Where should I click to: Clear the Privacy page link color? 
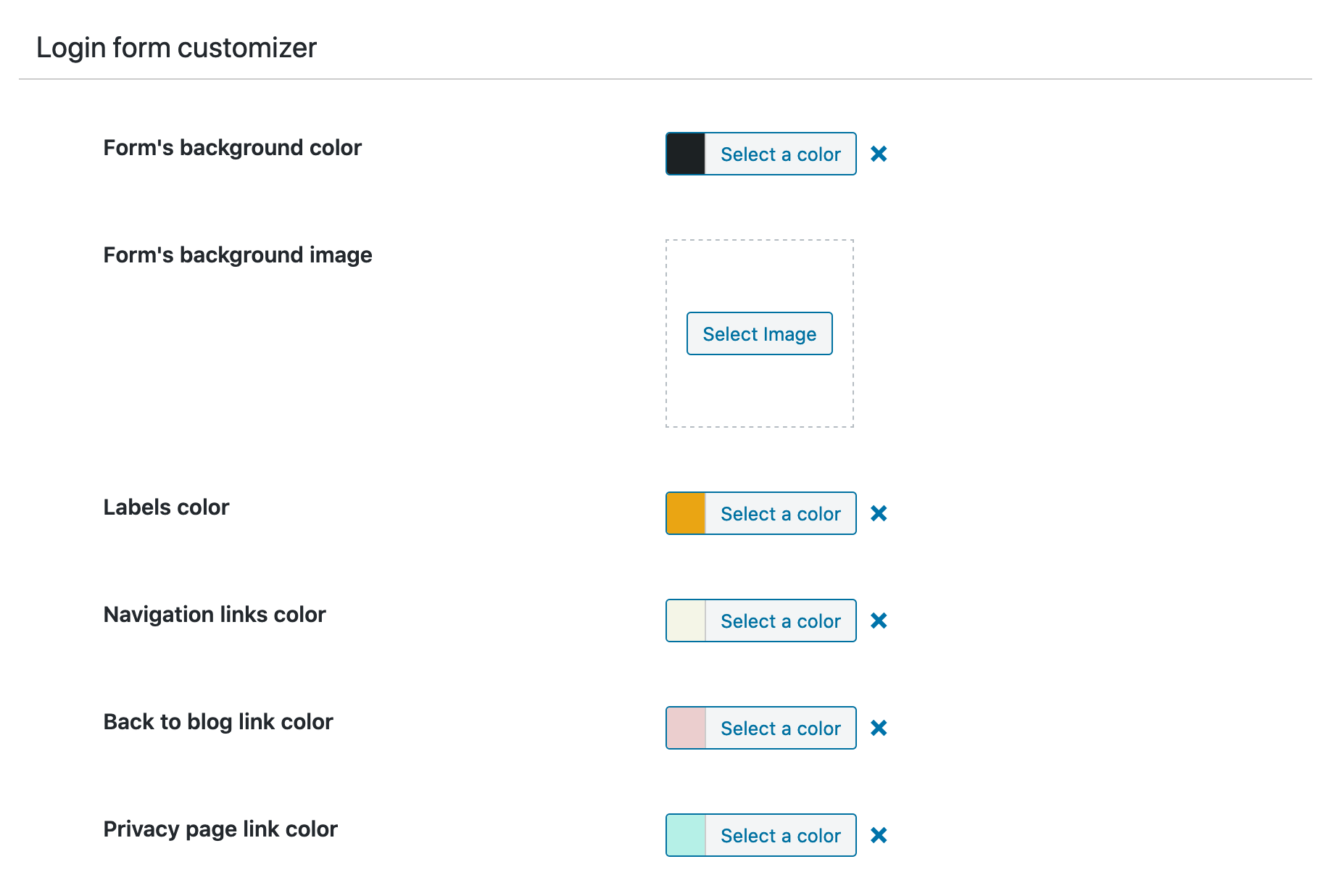click(879, 835)
